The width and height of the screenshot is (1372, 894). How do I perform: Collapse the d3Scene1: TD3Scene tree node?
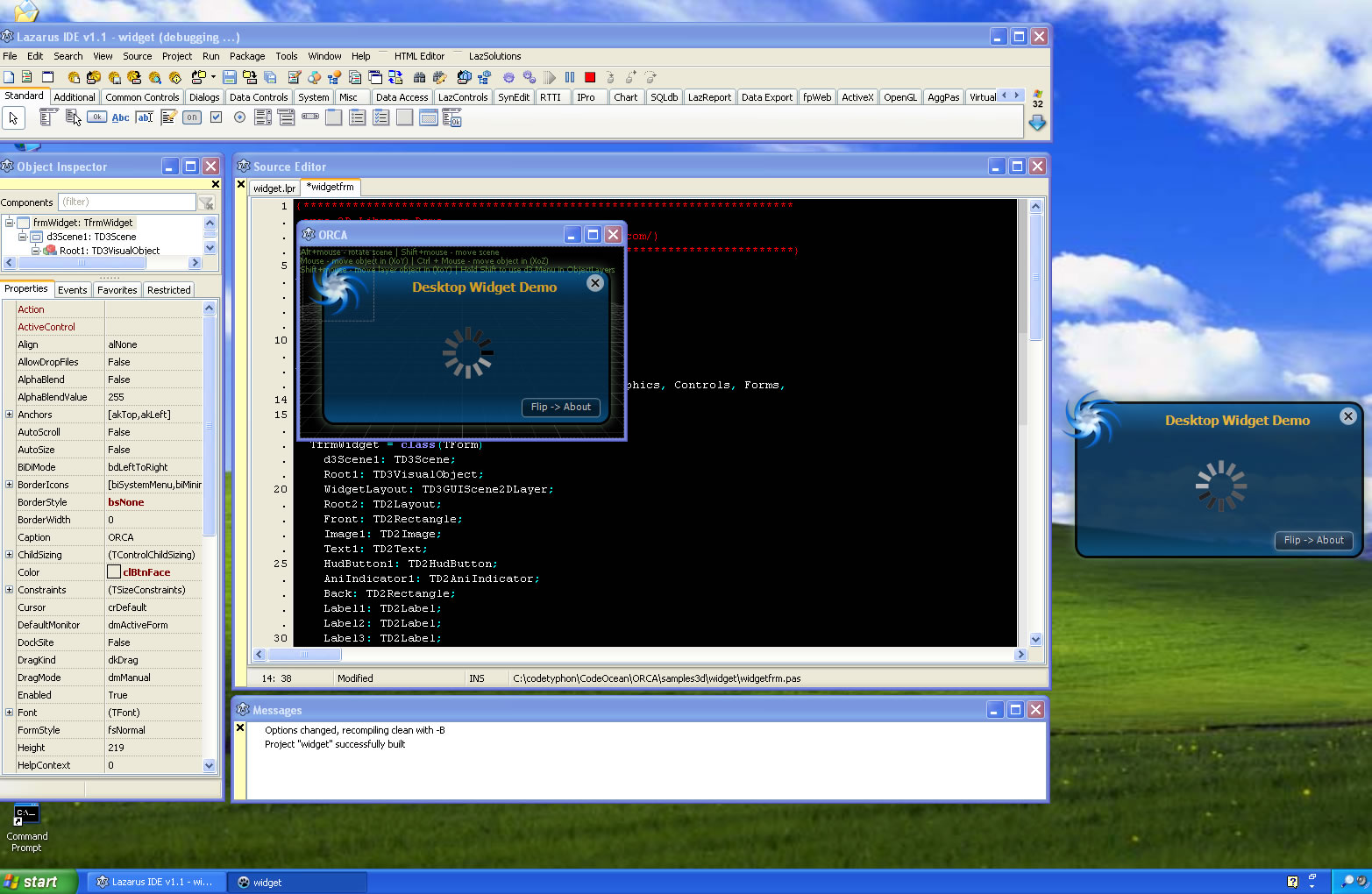pos(23,237)
